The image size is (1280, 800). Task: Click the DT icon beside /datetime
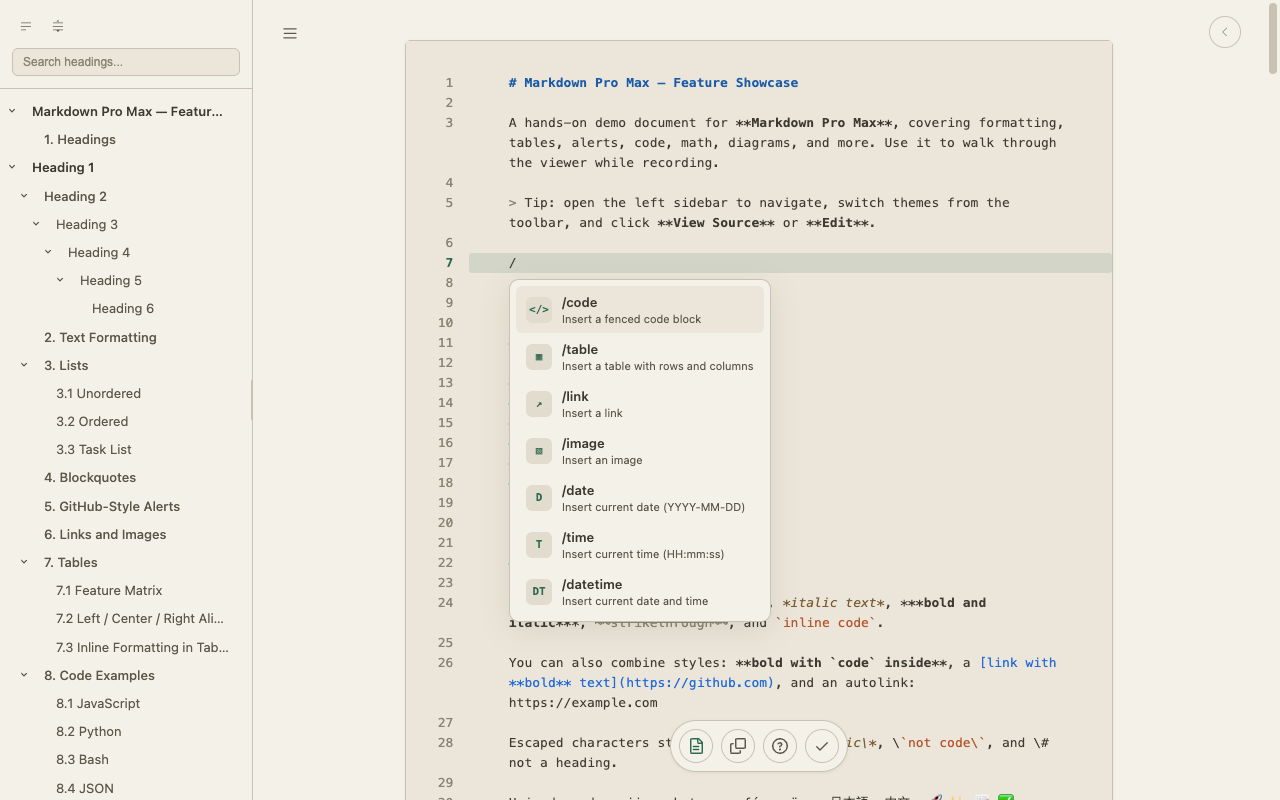point(539,592)
